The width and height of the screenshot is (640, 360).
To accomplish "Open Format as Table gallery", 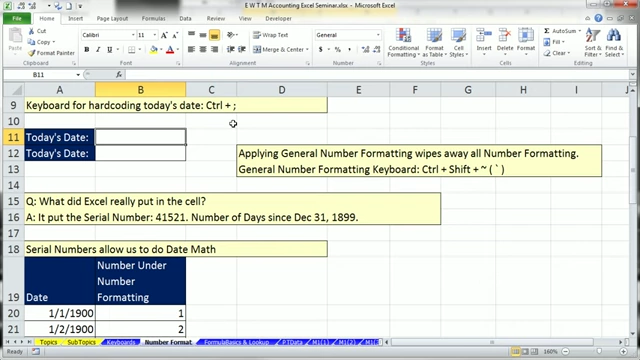I will [434, 43].
